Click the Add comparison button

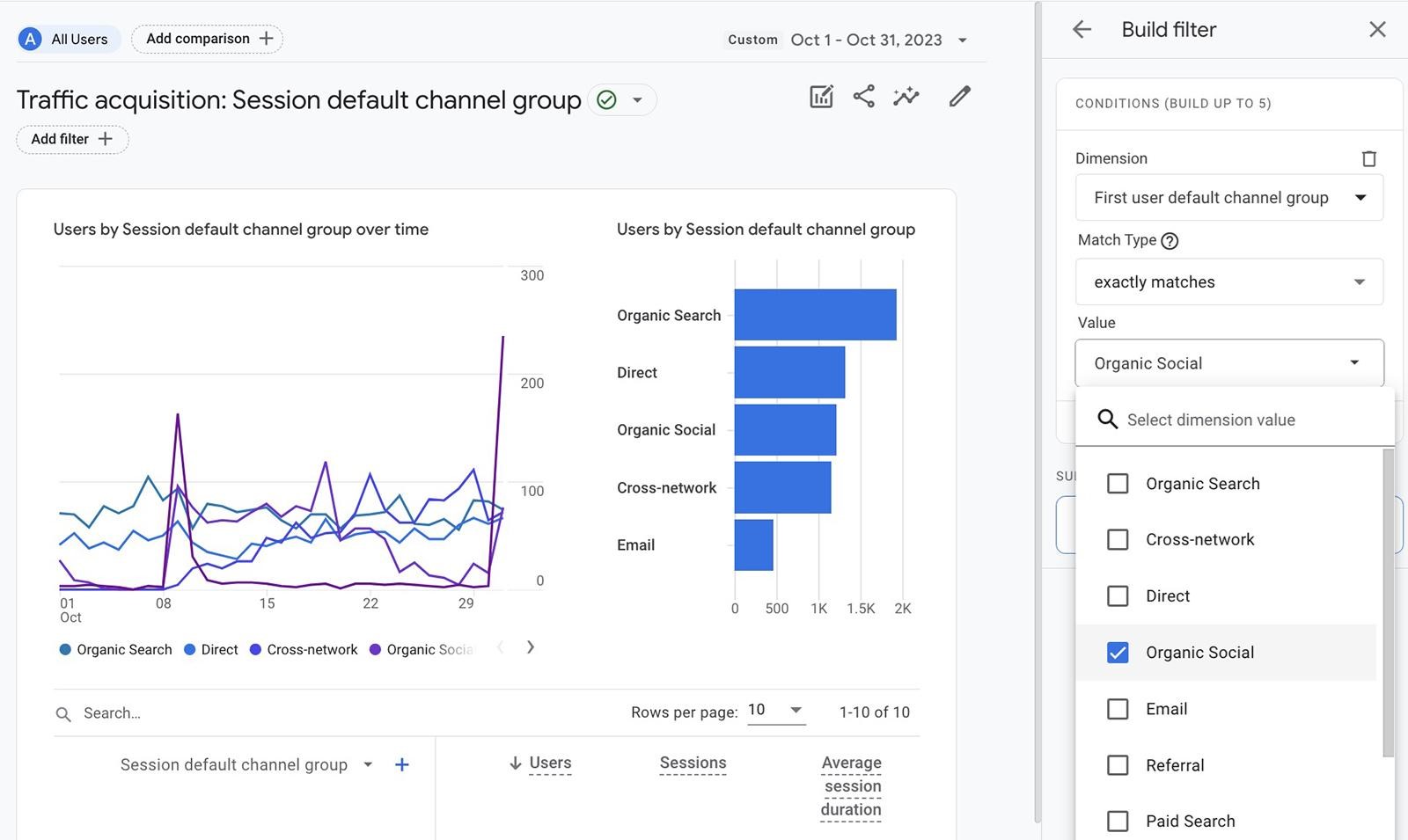[208, 39]
